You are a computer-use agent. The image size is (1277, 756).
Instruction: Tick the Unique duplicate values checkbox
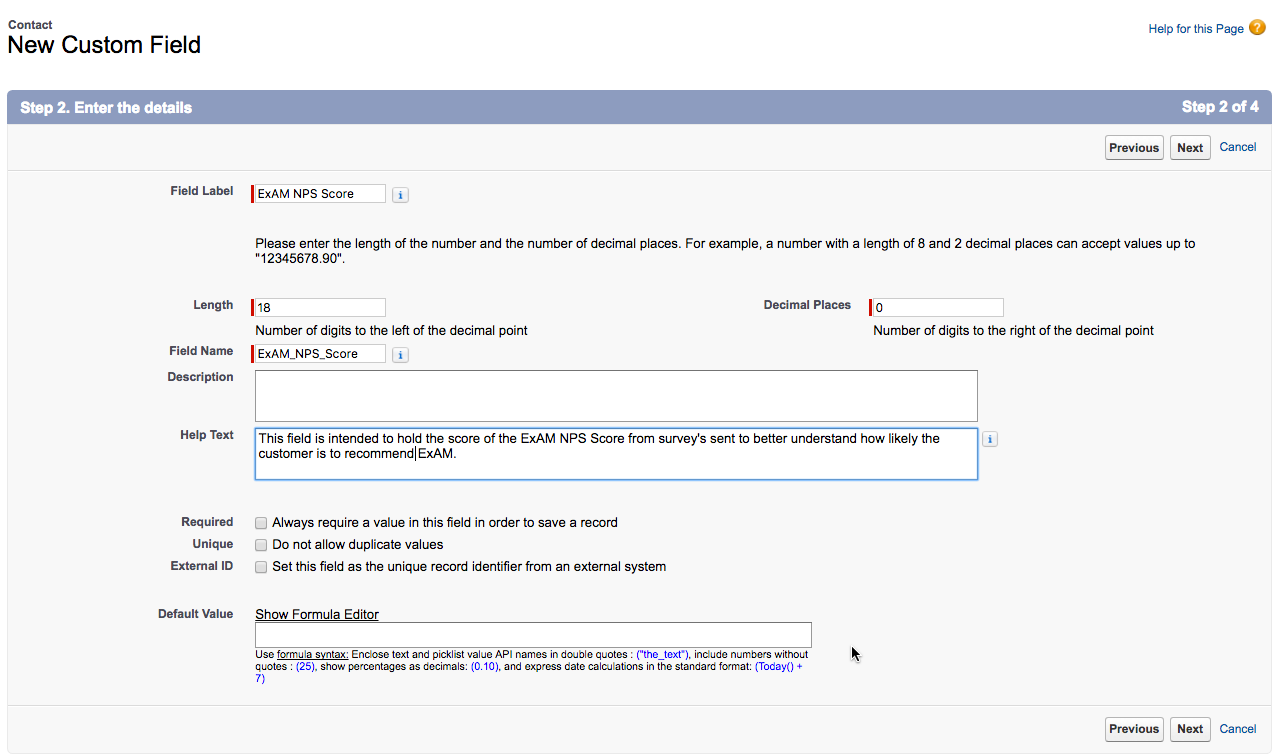[261, 545]
